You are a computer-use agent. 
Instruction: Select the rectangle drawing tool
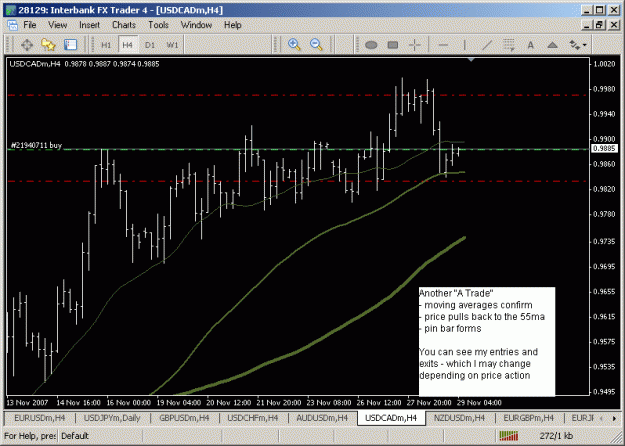[393, 45]
